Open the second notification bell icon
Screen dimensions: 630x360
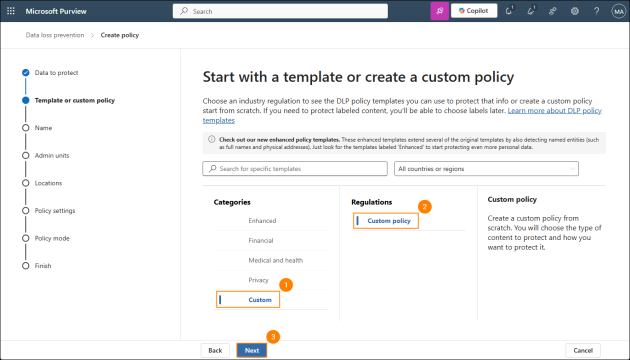coord(531,11)
